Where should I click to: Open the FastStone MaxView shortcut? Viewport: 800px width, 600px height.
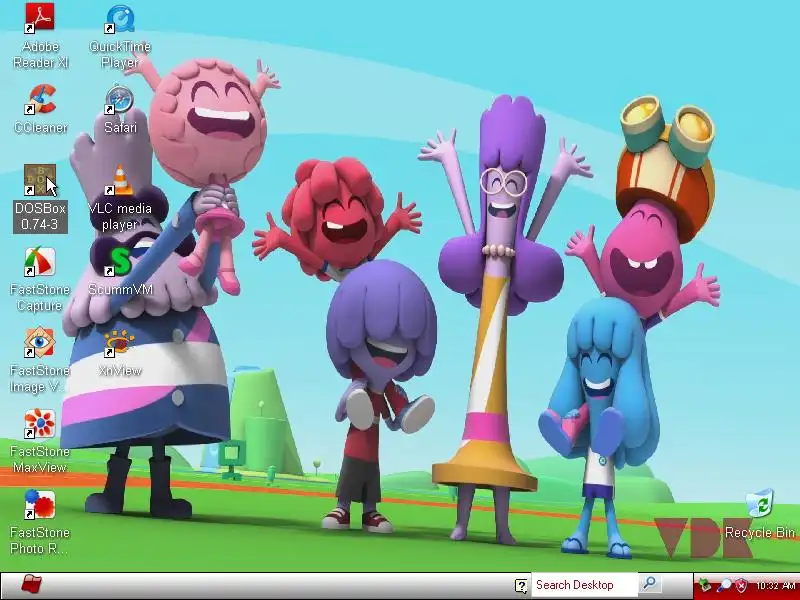[40, 441]
